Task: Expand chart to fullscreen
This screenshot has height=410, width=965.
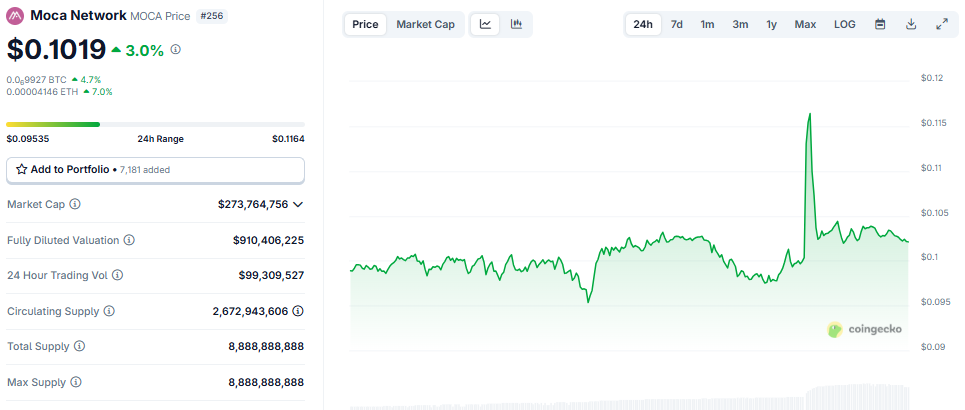Action: tap(942, 24)
